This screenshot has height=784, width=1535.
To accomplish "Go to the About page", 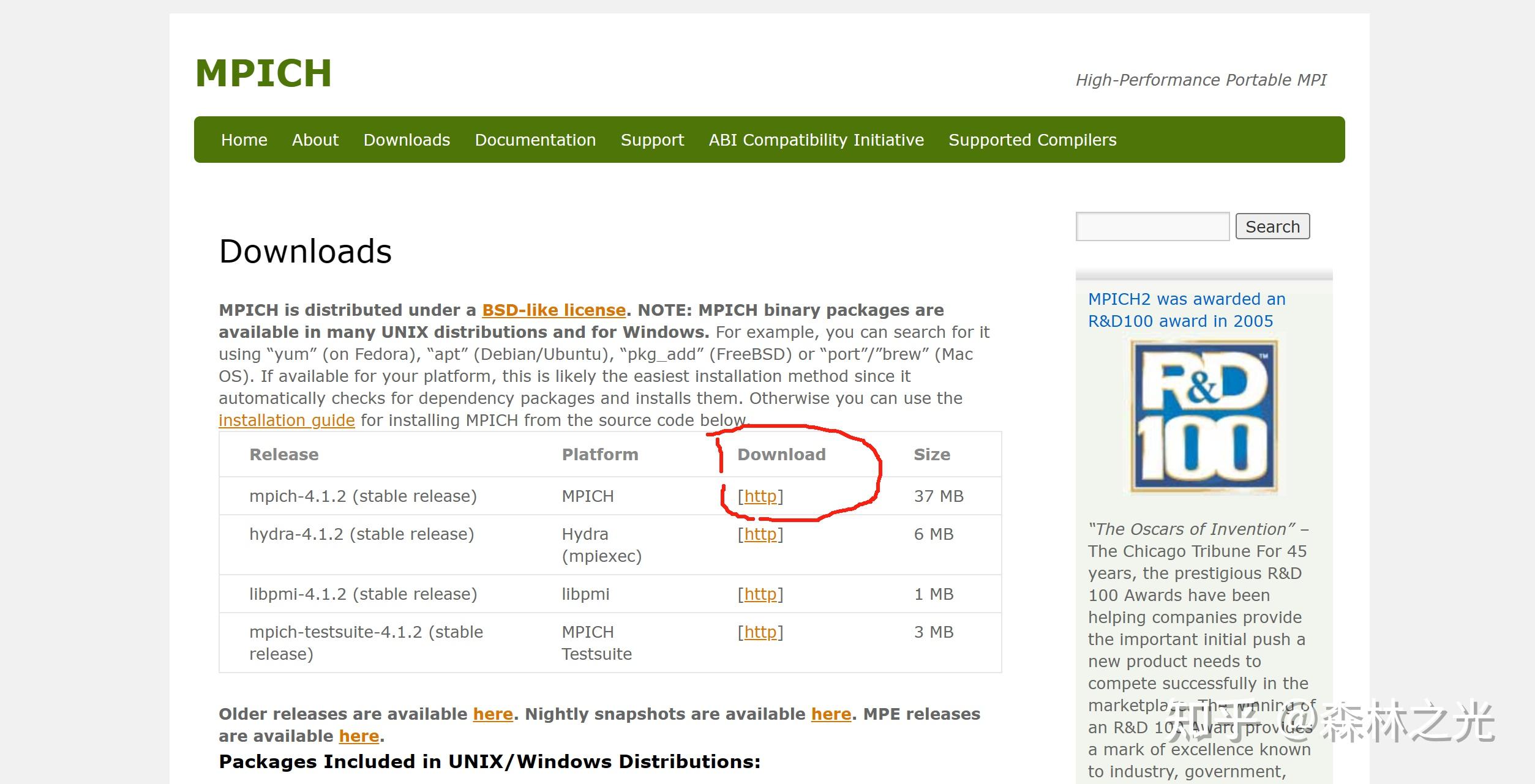I will [315, 140].
